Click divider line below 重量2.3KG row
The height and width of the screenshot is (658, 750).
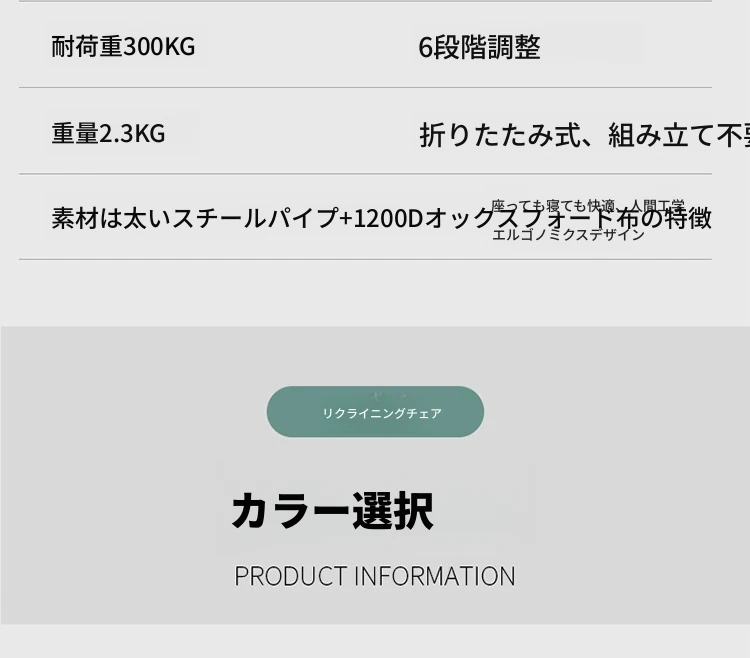(x=365, y=174)
